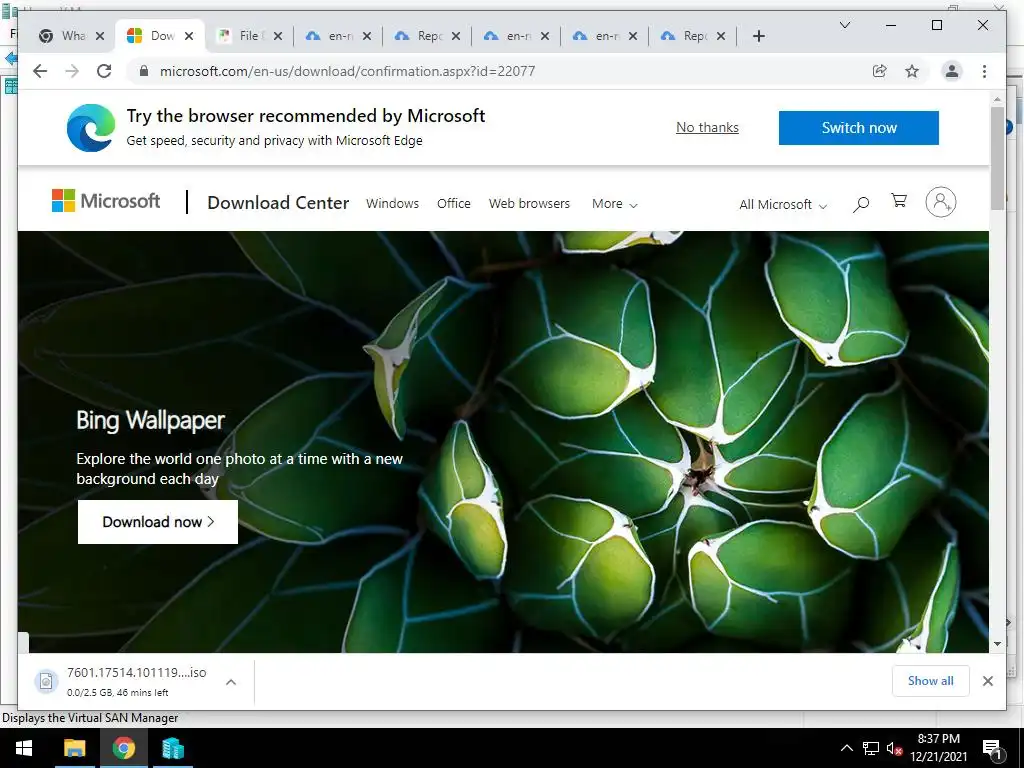This screenshot has width=1024, height=768.
Task: Open Chrome's three-dot menu
Action: [984, 71]
